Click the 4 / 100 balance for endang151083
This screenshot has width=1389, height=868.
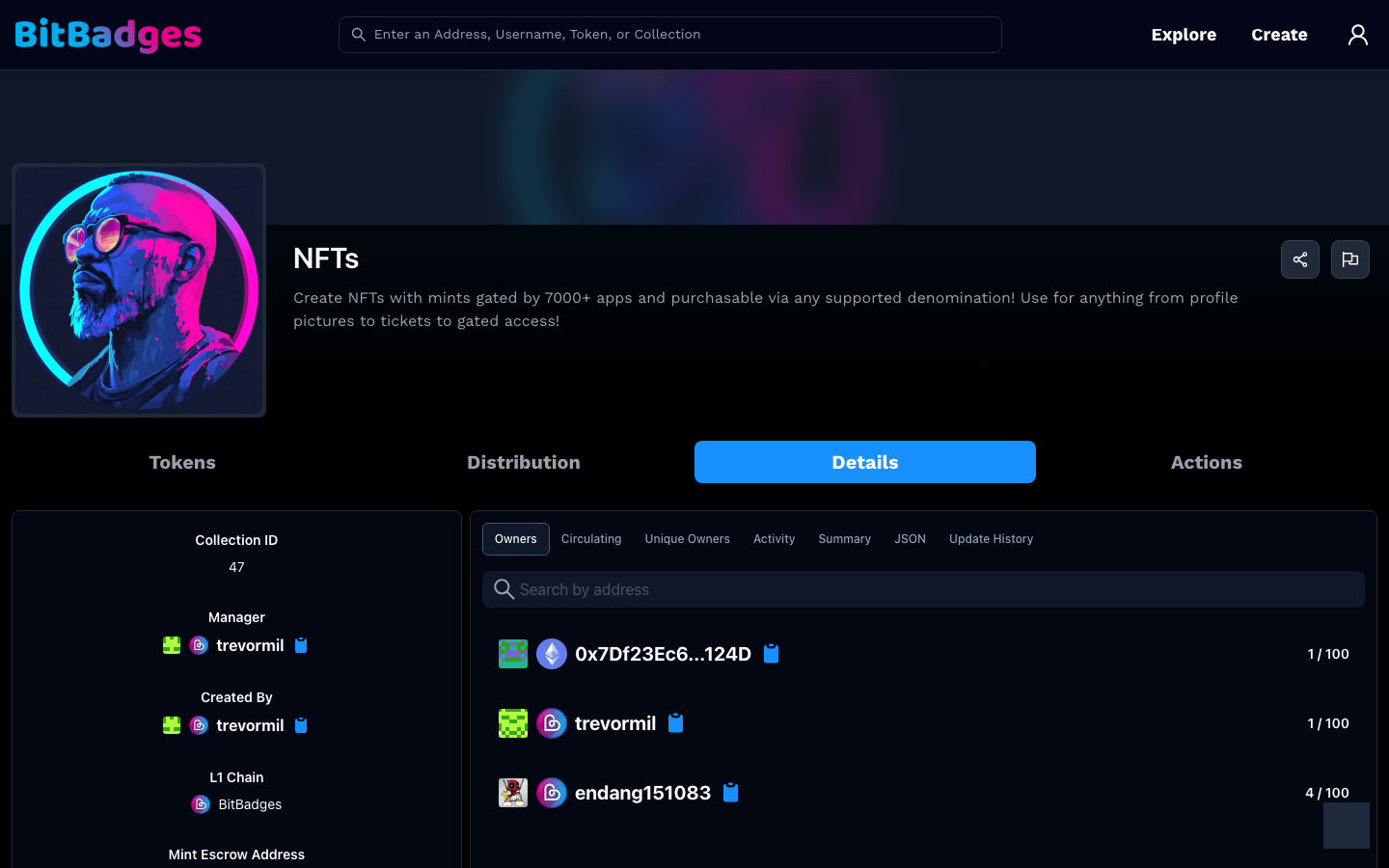pos(1327,793)
